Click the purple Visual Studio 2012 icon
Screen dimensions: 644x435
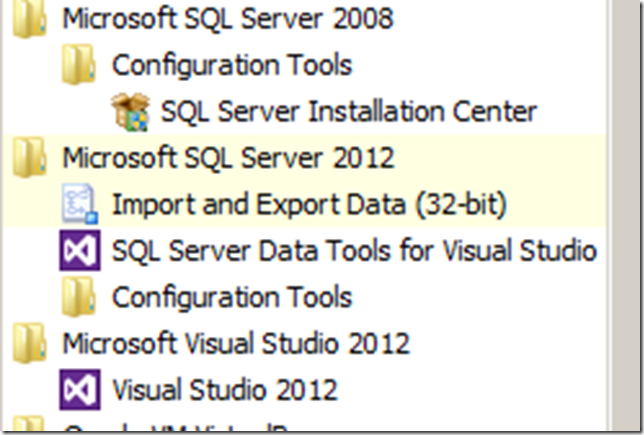78,388
